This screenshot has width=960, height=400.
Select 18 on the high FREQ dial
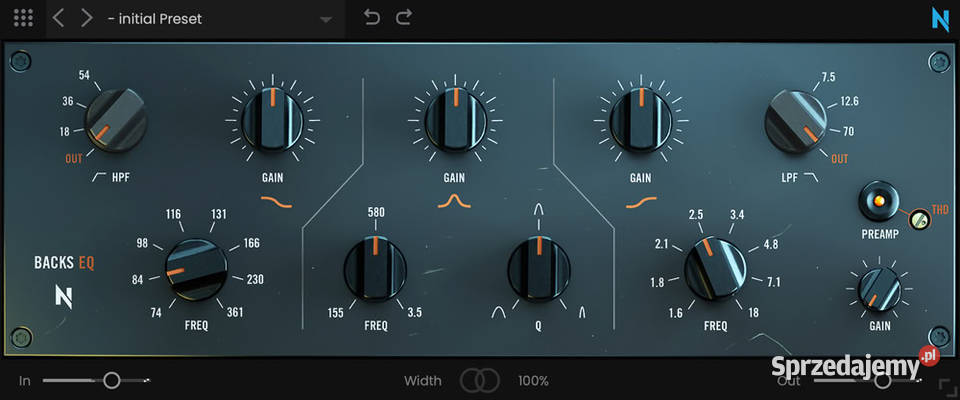tap(753, 313)
